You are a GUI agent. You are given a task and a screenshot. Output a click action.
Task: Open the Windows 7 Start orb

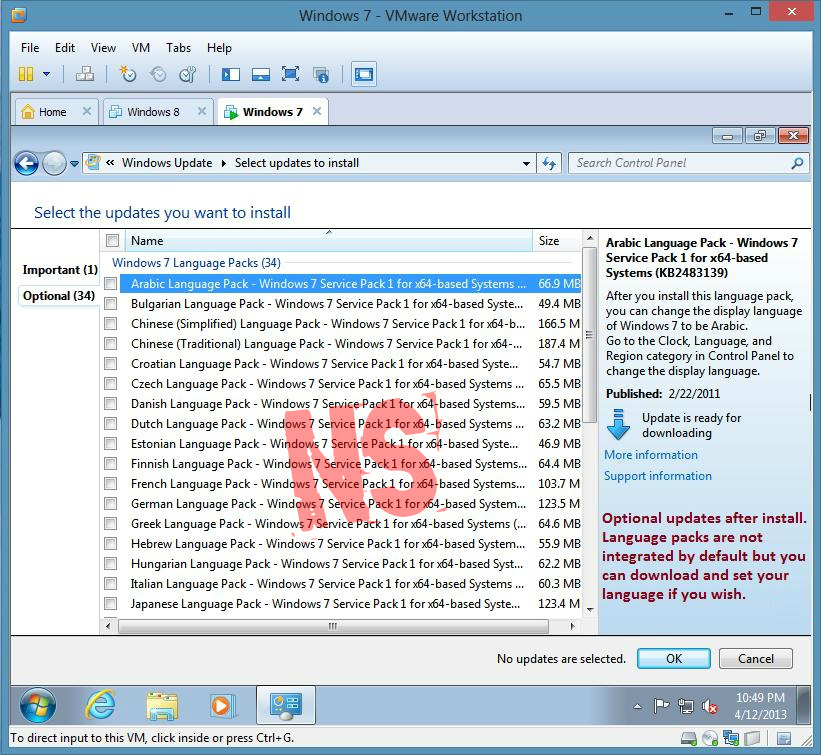[38, 705]
